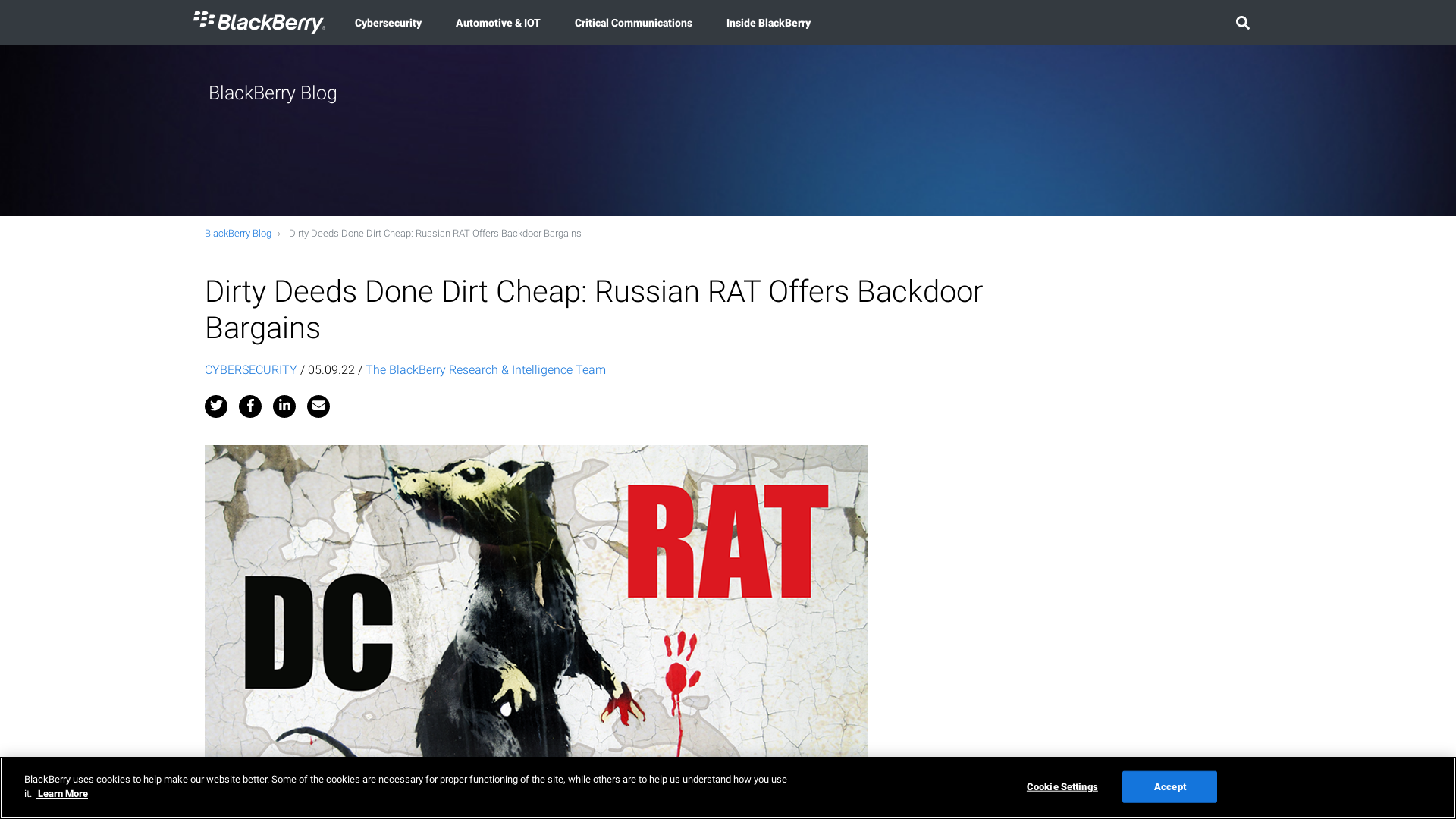Click the BlackBerry logo in header
Viewport: 1456px width, 819px height.
[x=259, y=23]
